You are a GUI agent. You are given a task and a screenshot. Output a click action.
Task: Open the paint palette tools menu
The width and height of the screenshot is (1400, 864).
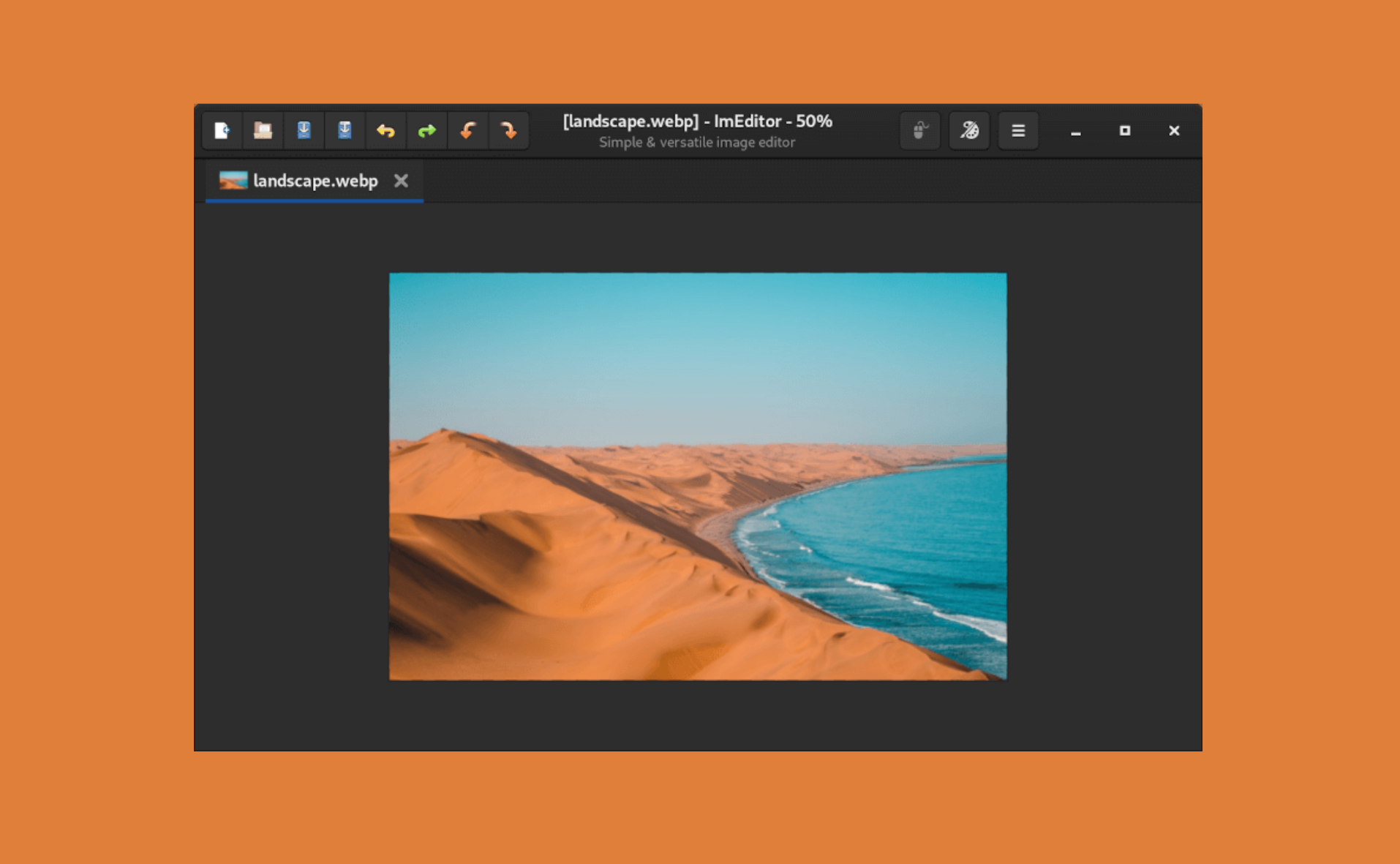[x=969, y=131]
